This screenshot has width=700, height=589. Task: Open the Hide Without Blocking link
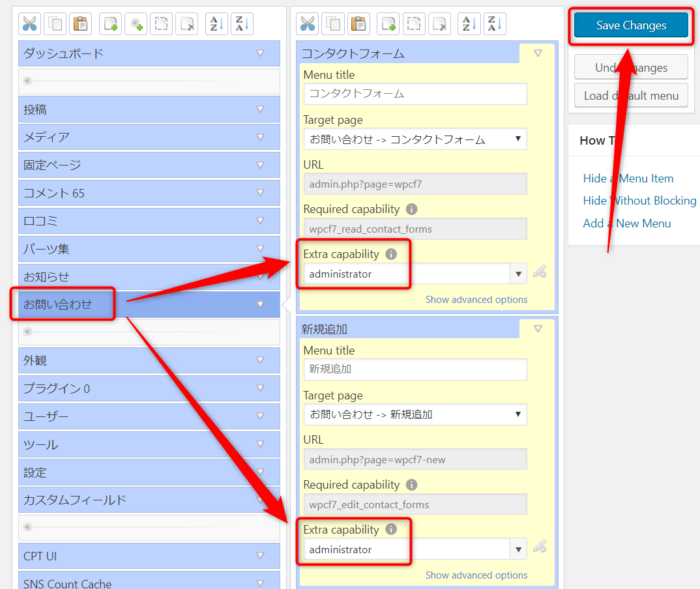tap(639, 201)
